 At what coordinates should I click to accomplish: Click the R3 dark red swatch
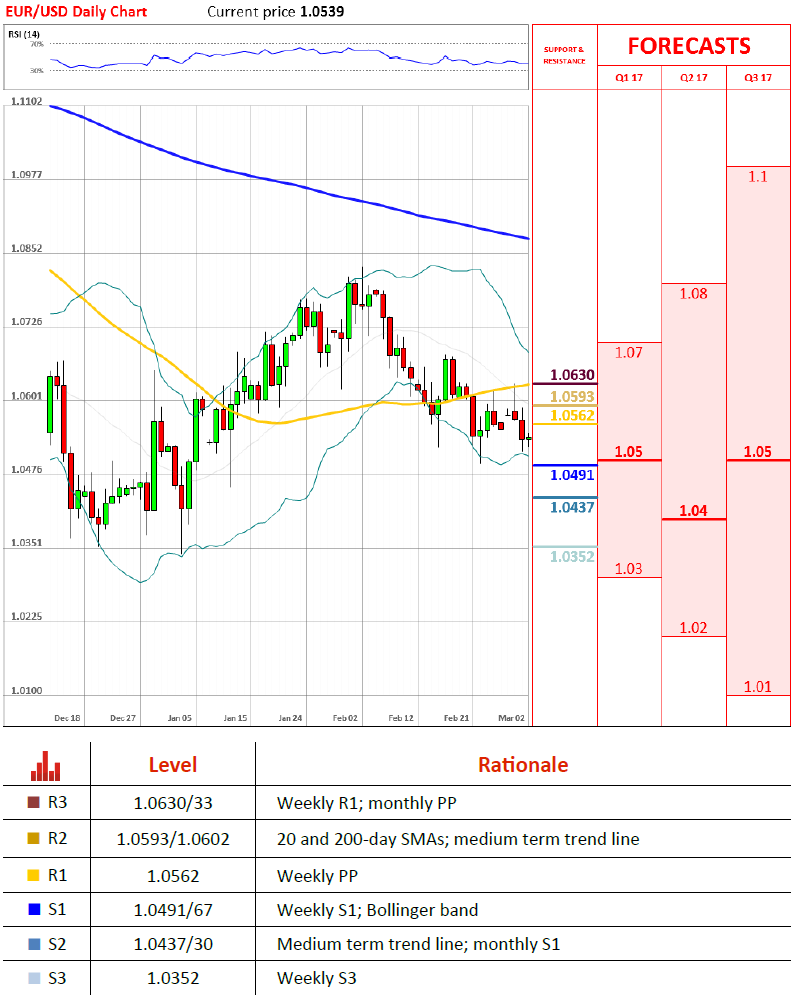[x=34, y=803]
